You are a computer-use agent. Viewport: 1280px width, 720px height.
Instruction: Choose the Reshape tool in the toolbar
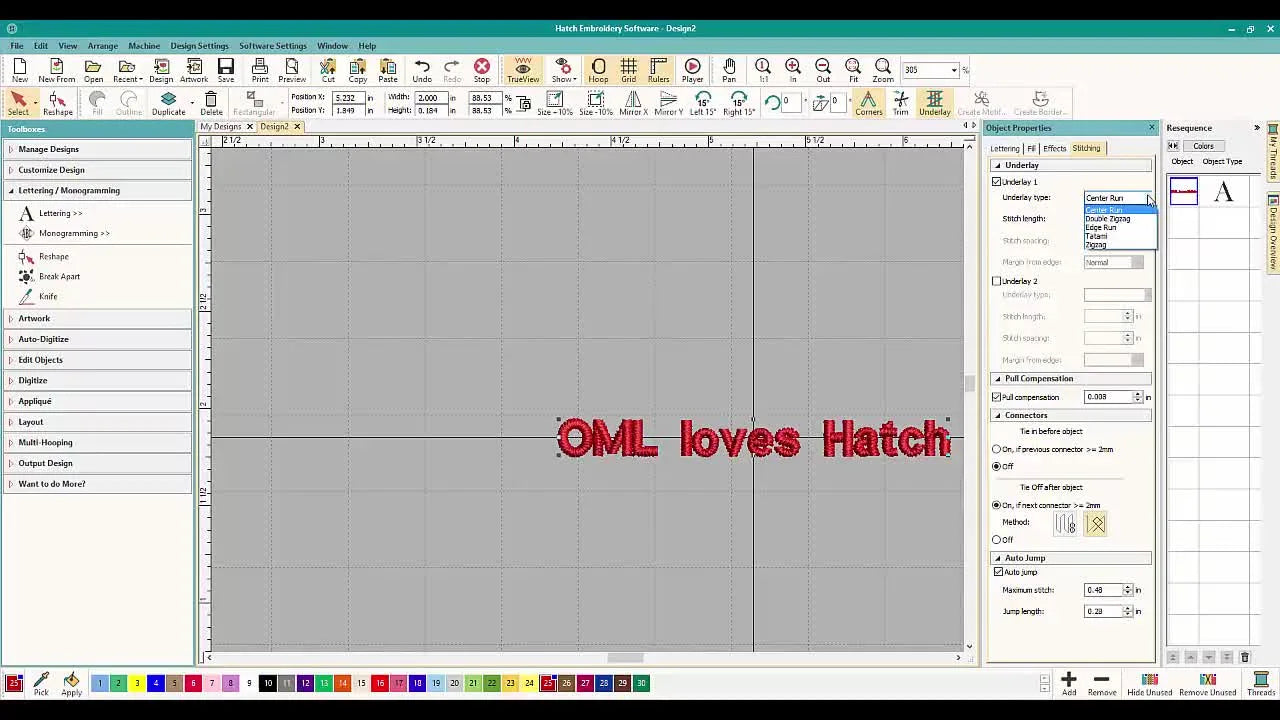pos(58,103)
